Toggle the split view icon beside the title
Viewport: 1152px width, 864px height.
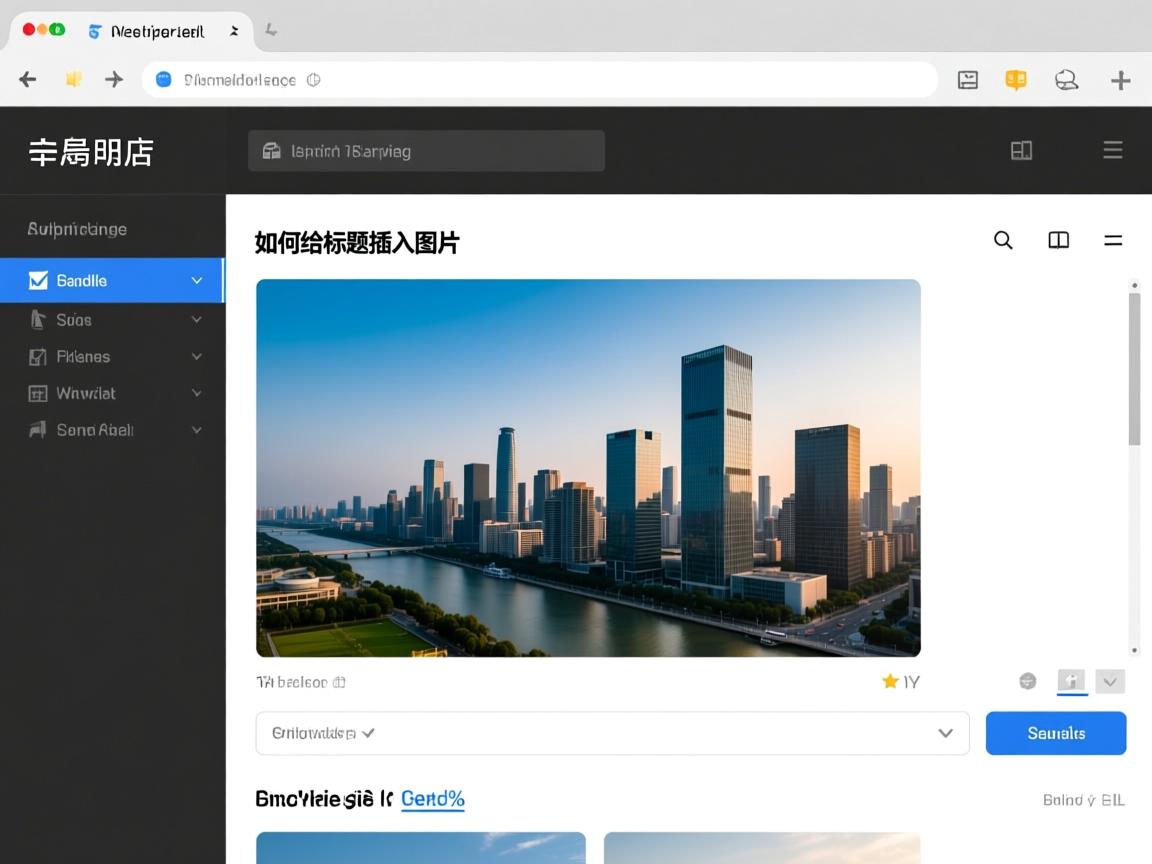pyautogui.click(x=1058, y=240)
